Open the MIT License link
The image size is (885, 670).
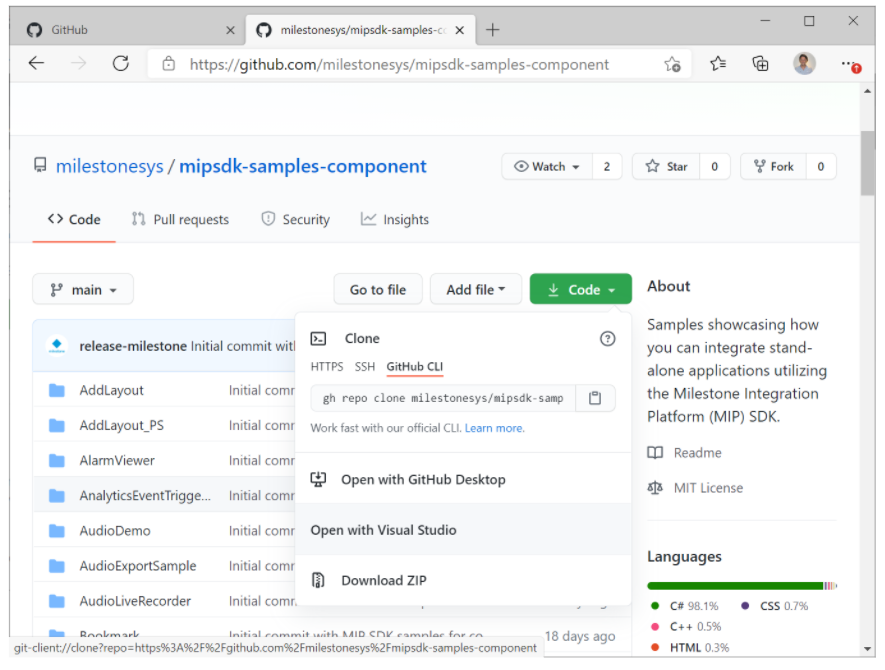click(695, 488)
